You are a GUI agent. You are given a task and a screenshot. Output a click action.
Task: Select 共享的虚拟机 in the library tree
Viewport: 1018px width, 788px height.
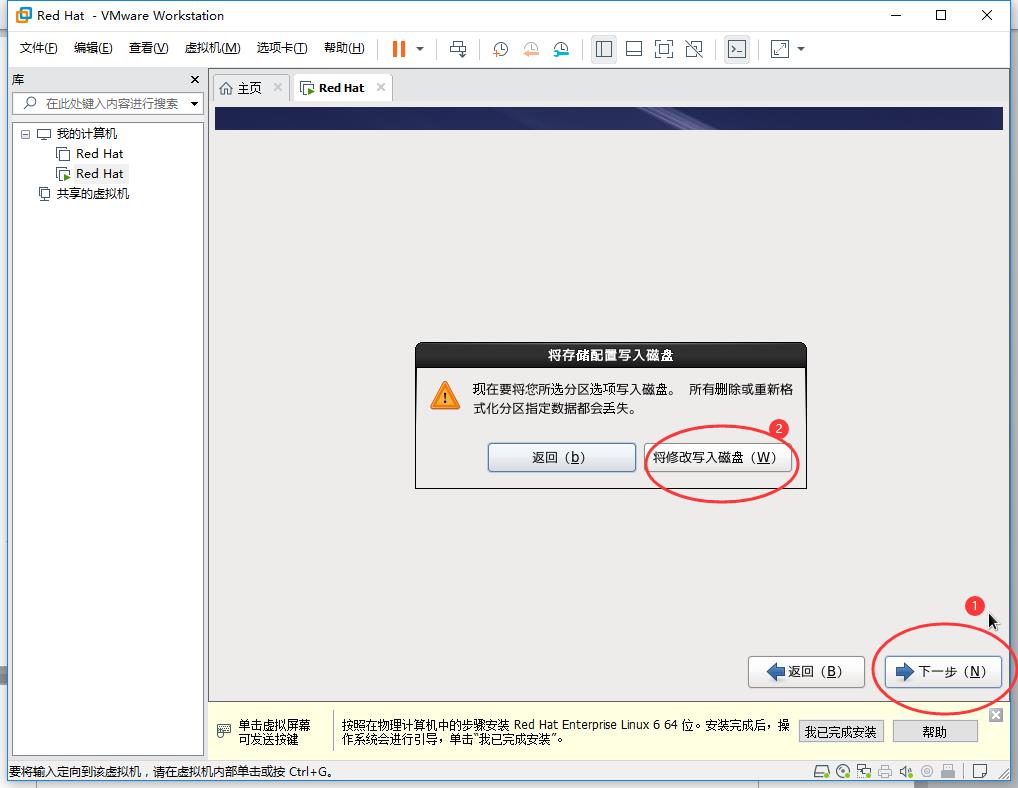tap(92, 193)
